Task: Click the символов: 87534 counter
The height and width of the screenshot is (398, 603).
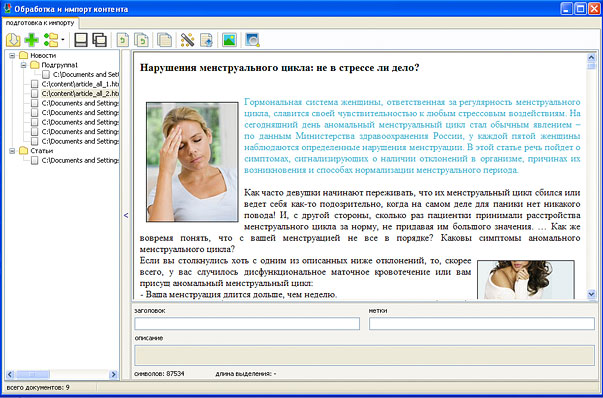Action: [159, 373]
